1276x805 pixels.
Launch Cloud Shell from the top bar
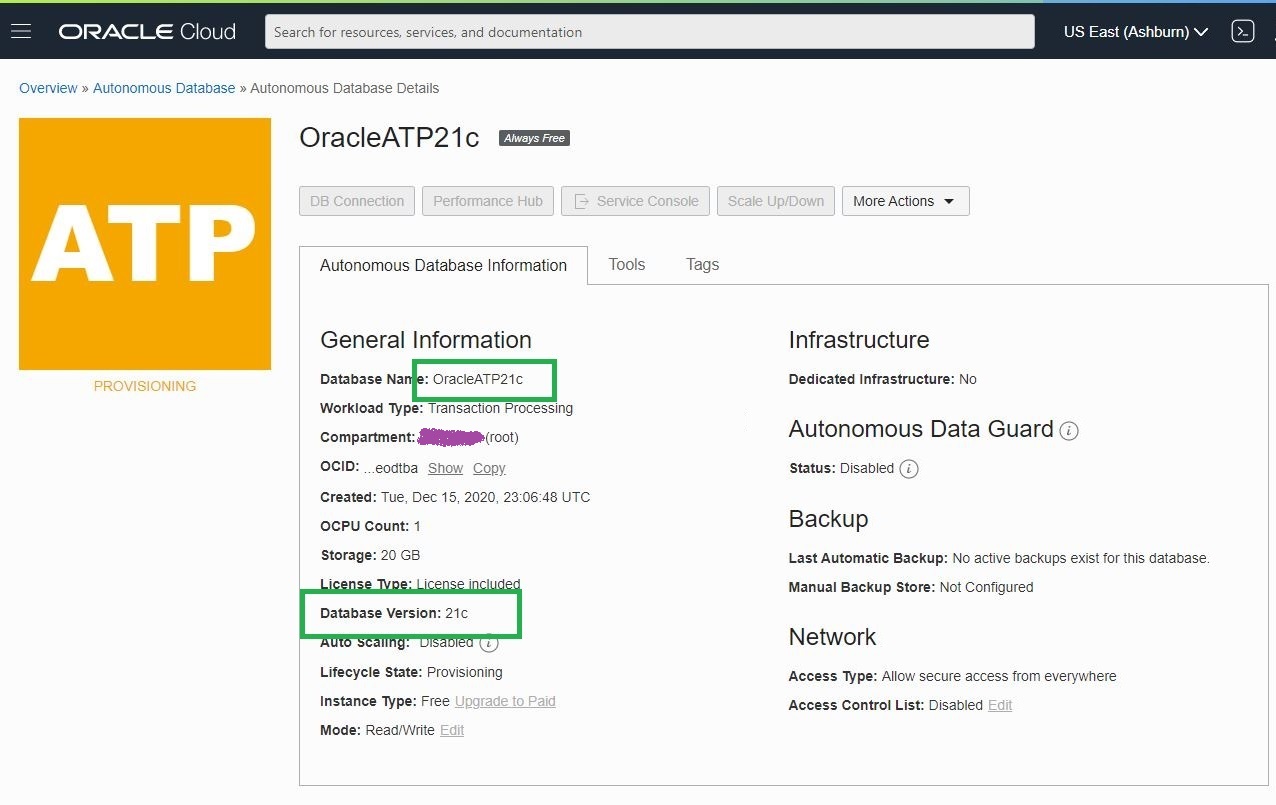[x=1242, y=31]
